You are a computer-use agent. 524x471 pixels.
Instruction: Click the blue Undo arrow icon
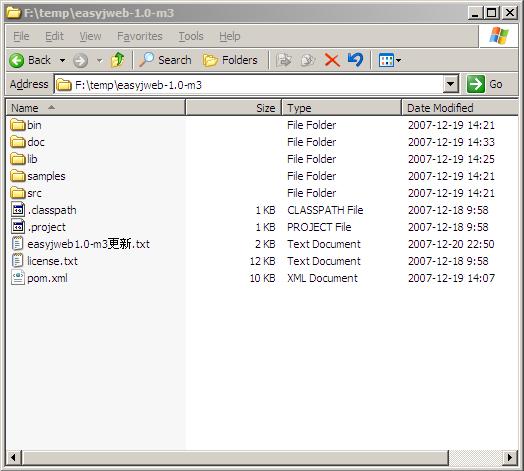point(355,60)
